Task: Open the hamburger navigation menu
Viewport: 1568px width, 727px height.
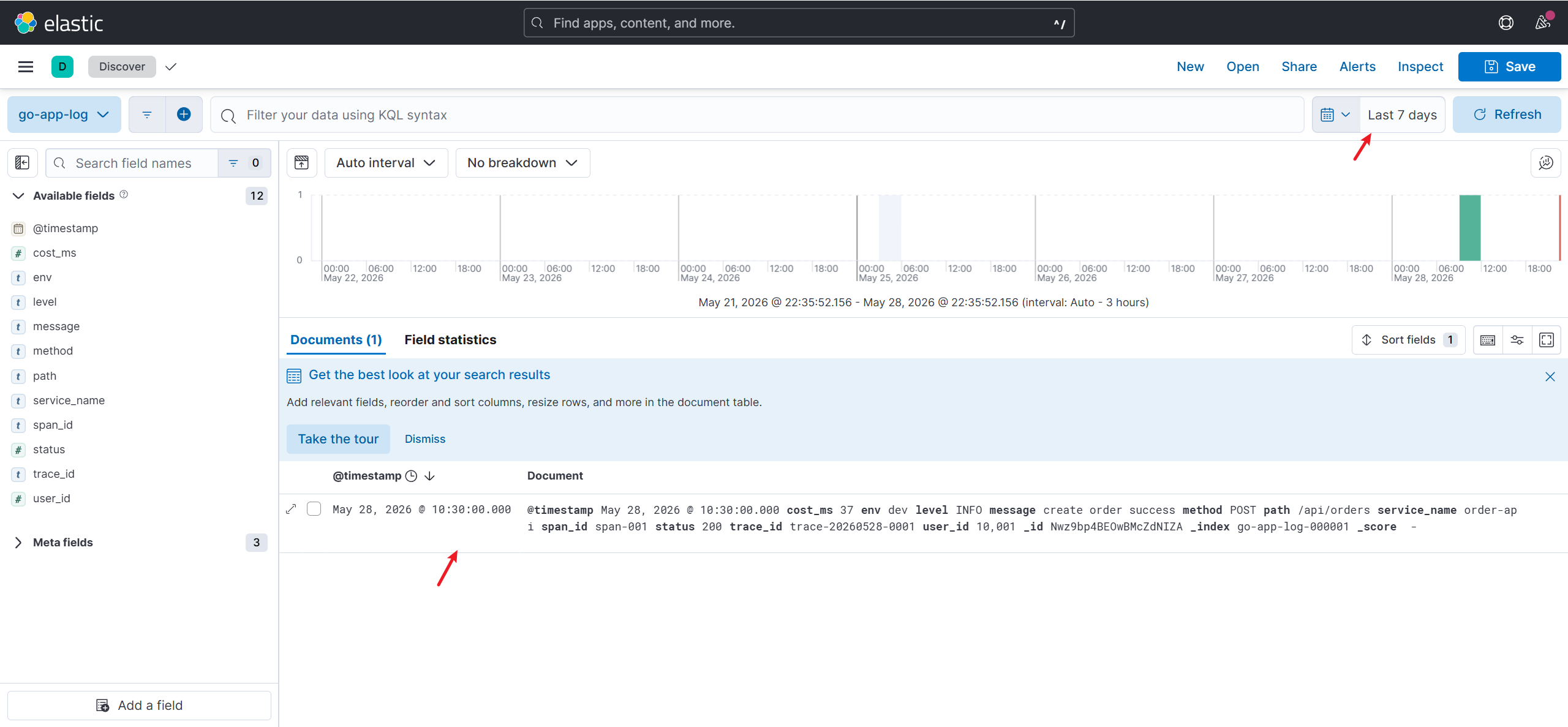Action: click(26, 67)
